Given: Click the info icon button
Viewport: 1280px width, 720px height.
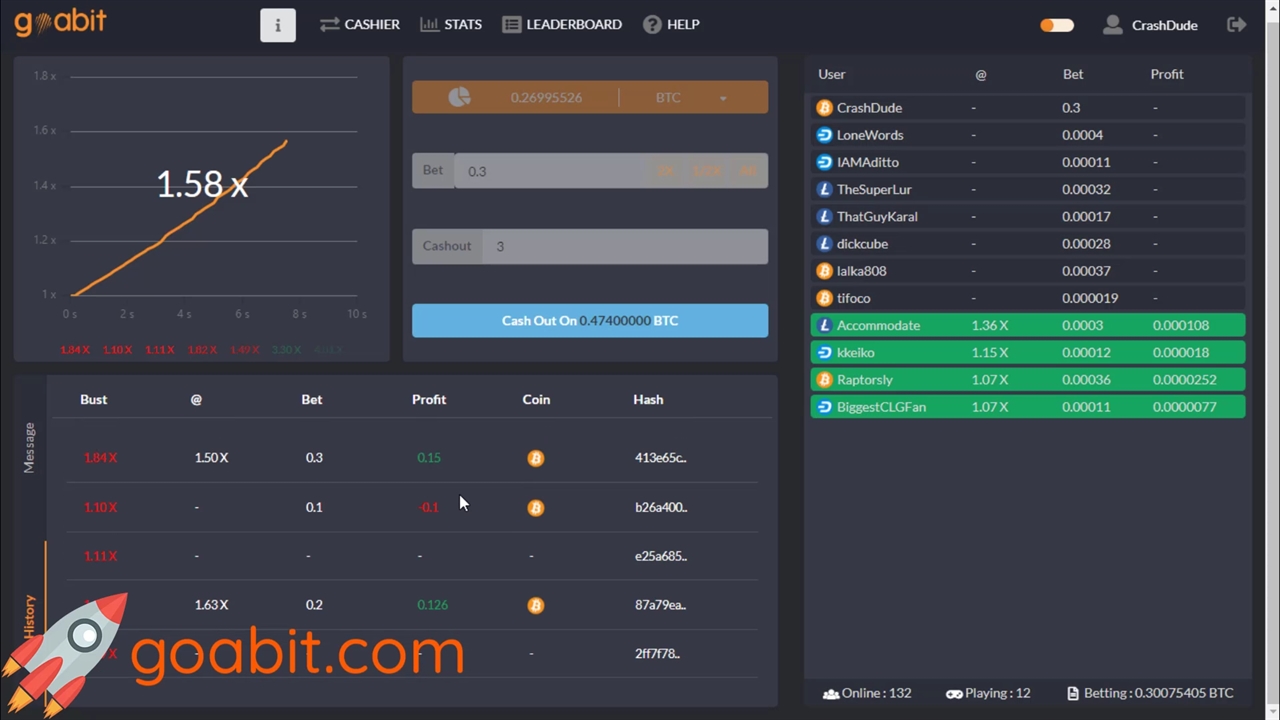Looking at the screenshot, I should click(278, 25).
